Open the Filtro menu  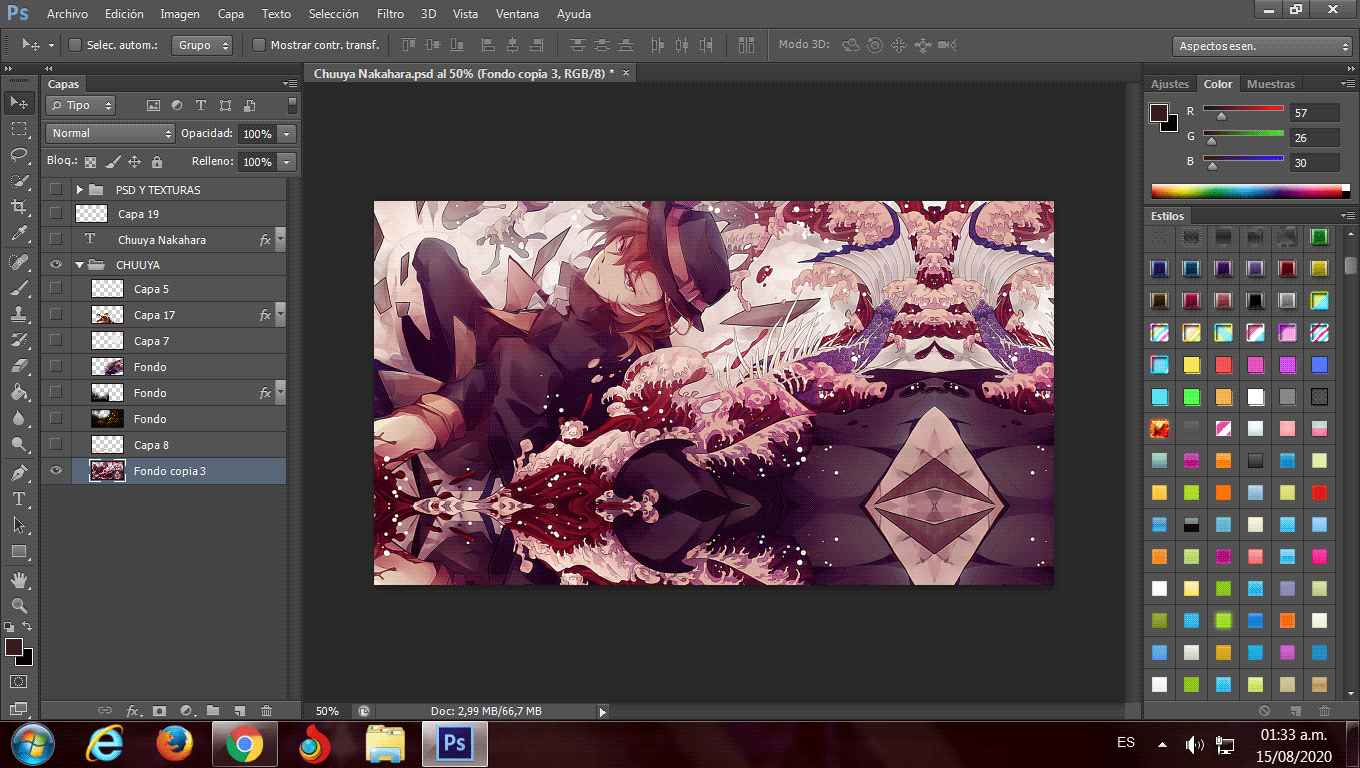(x=390, y=14)
